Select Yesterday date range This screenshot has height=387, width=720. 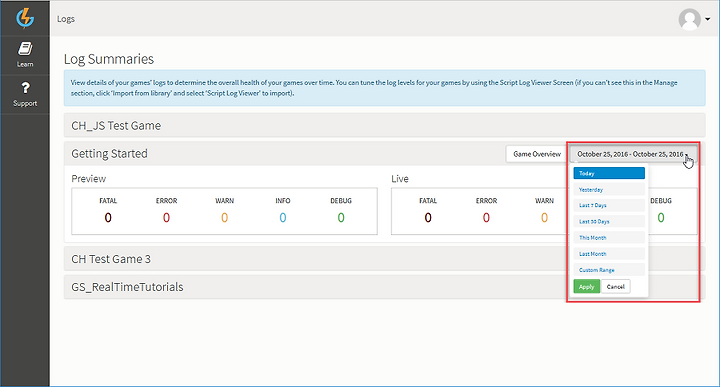609,190
